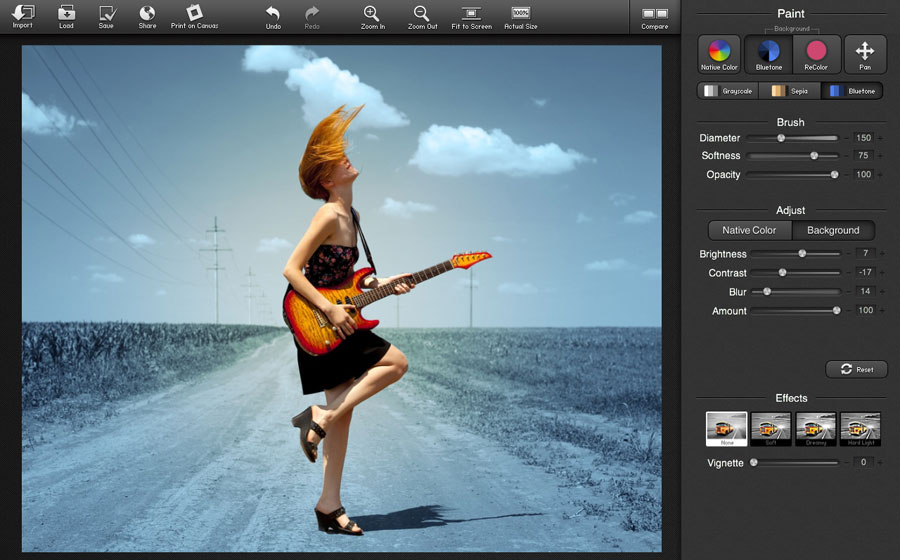
Task: Click the Zoom Out magnifier
Action: (423, 14)
